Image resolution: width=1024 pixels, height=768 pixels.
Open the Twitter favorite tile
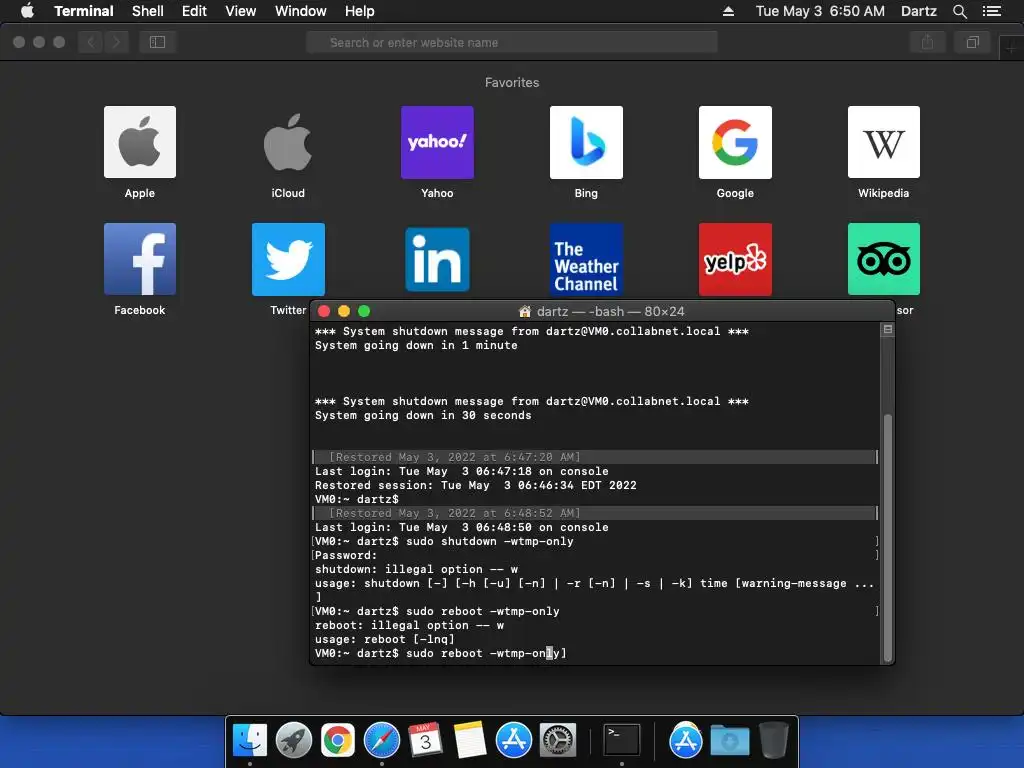288,259
